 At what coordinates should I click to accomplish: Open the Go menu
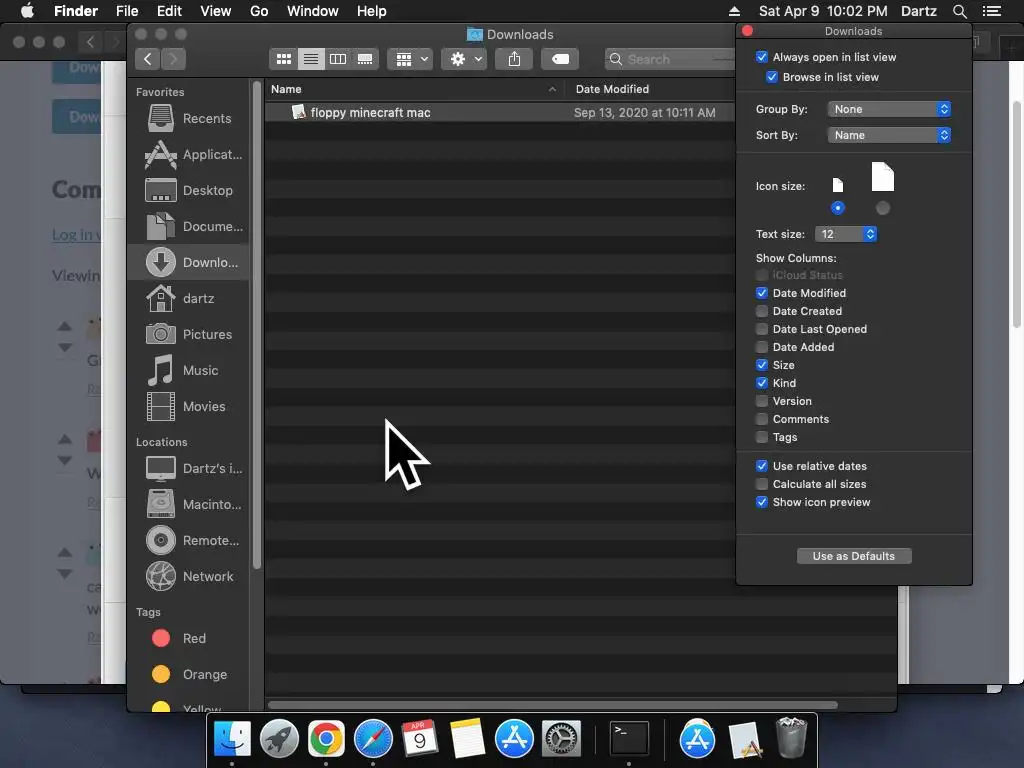(259, 11)
